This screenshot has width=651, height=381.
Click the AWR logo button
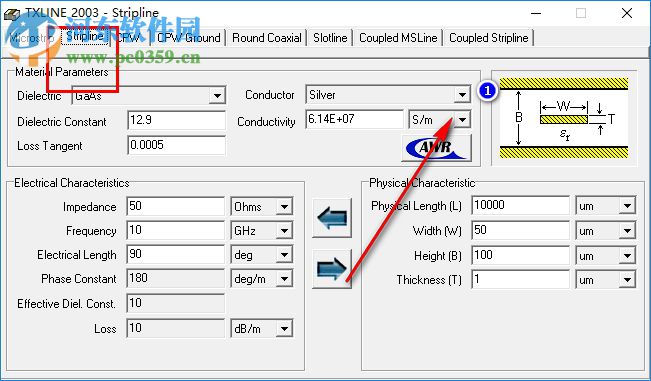(x=436, y=148)
